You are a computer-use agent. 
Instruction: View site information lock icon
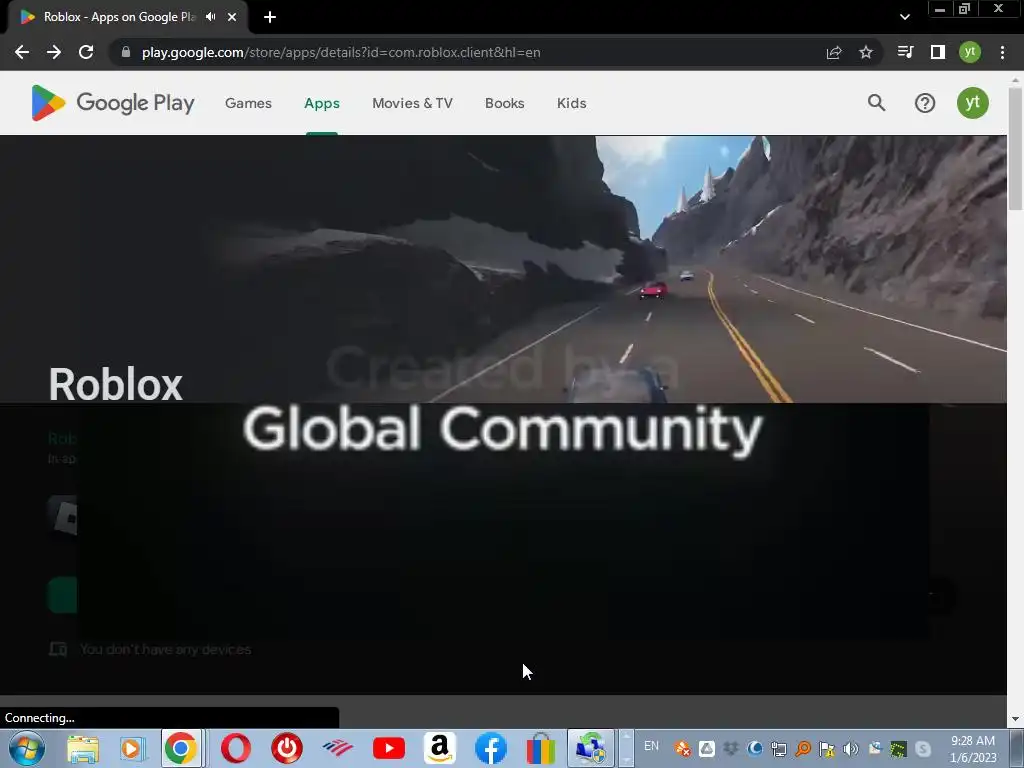[126, 52]
